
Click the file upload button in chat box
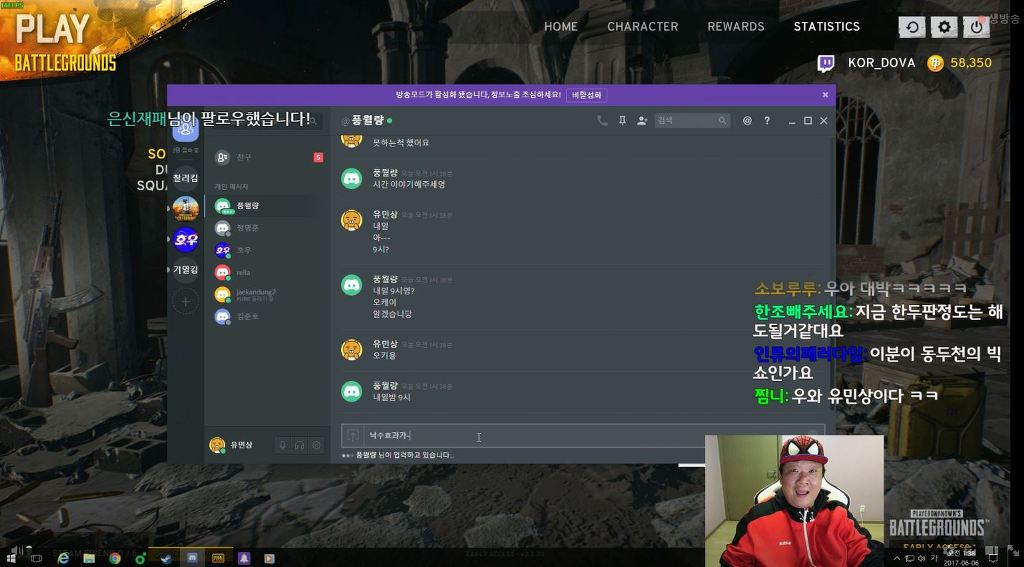[x=353, y=436]
